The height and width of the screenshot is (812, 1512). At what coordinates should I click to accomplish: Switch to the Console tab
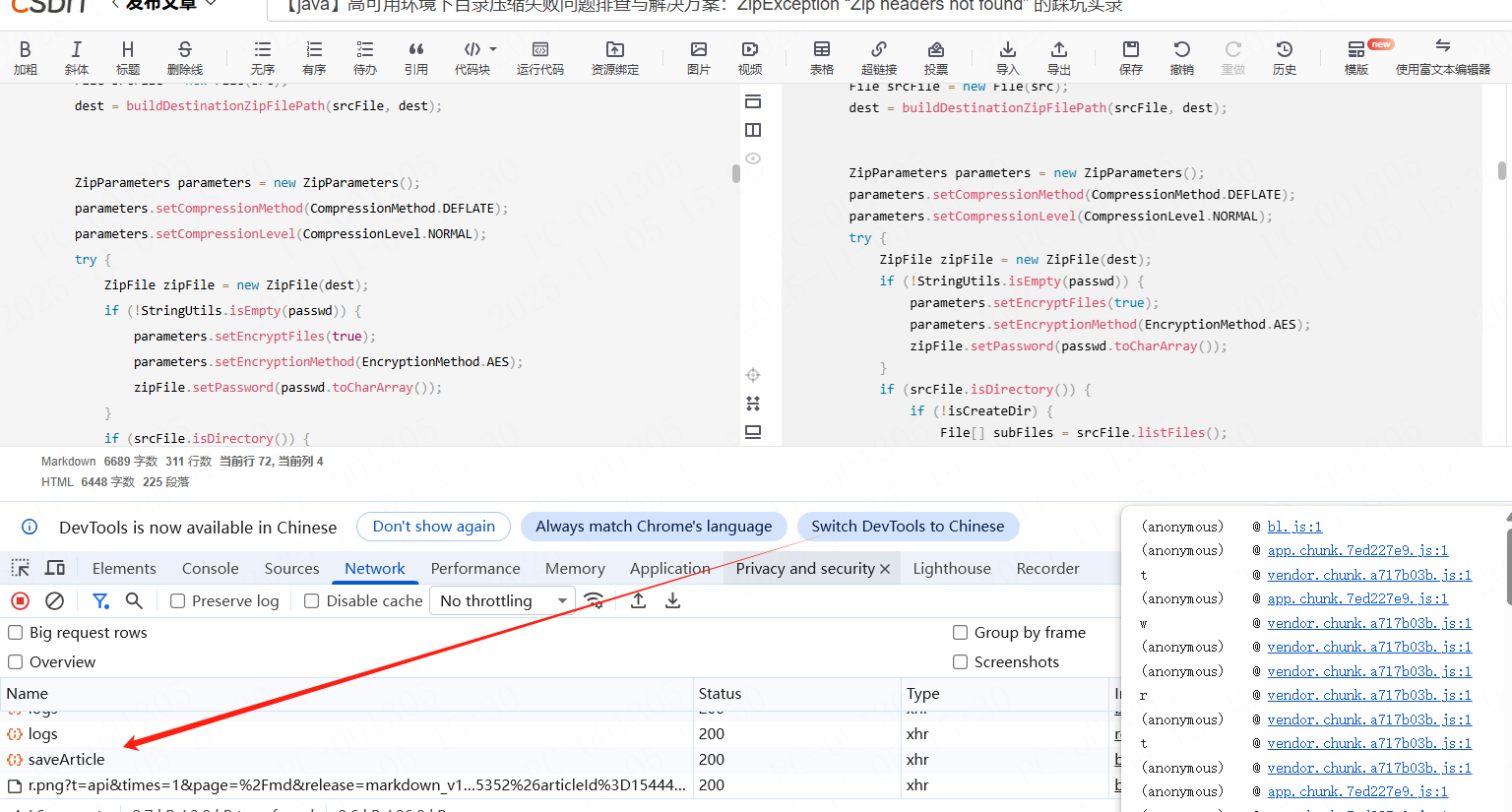210,568
